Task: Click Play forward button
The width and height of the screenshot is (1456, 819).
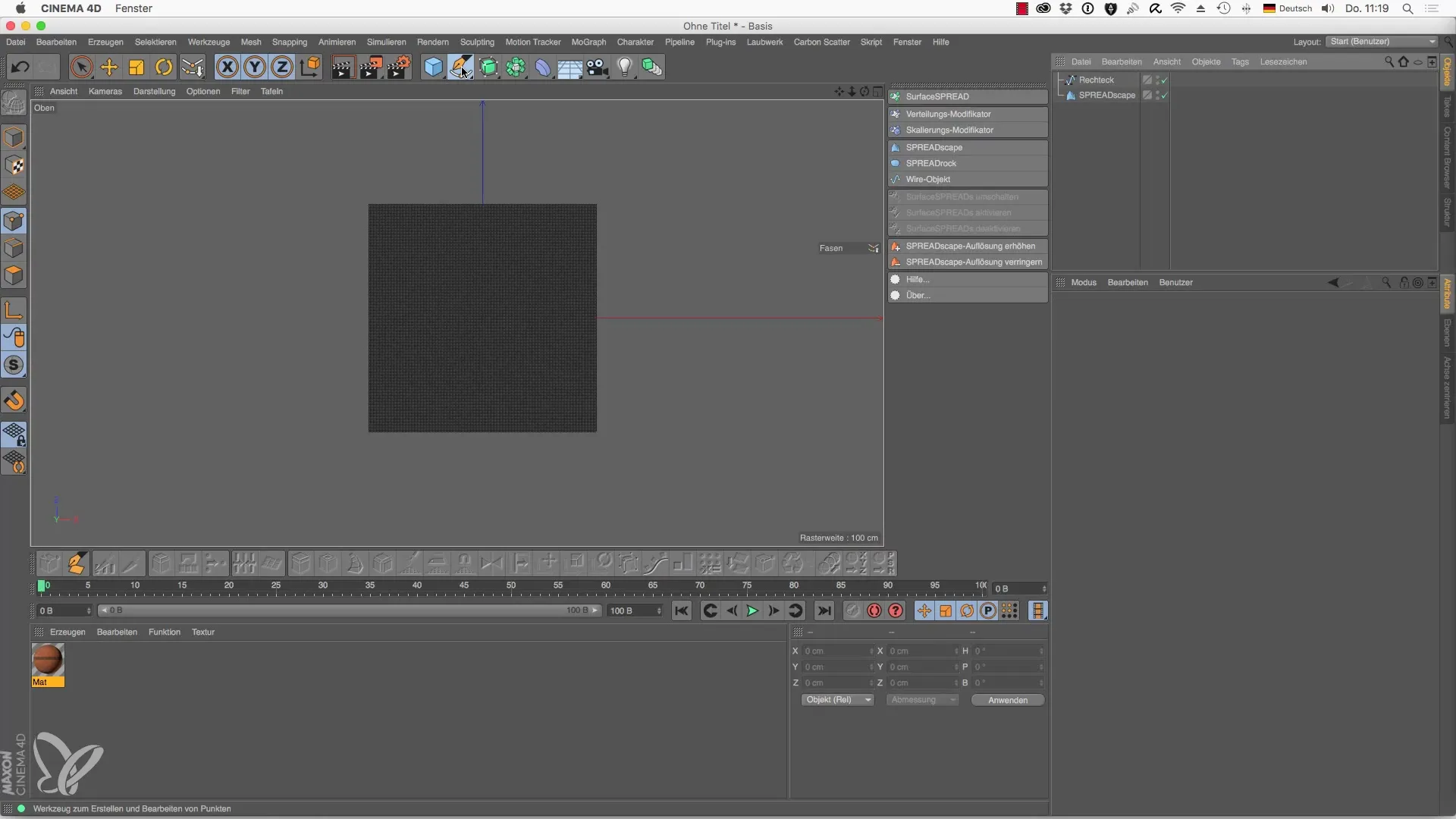Action: point(752,610)
